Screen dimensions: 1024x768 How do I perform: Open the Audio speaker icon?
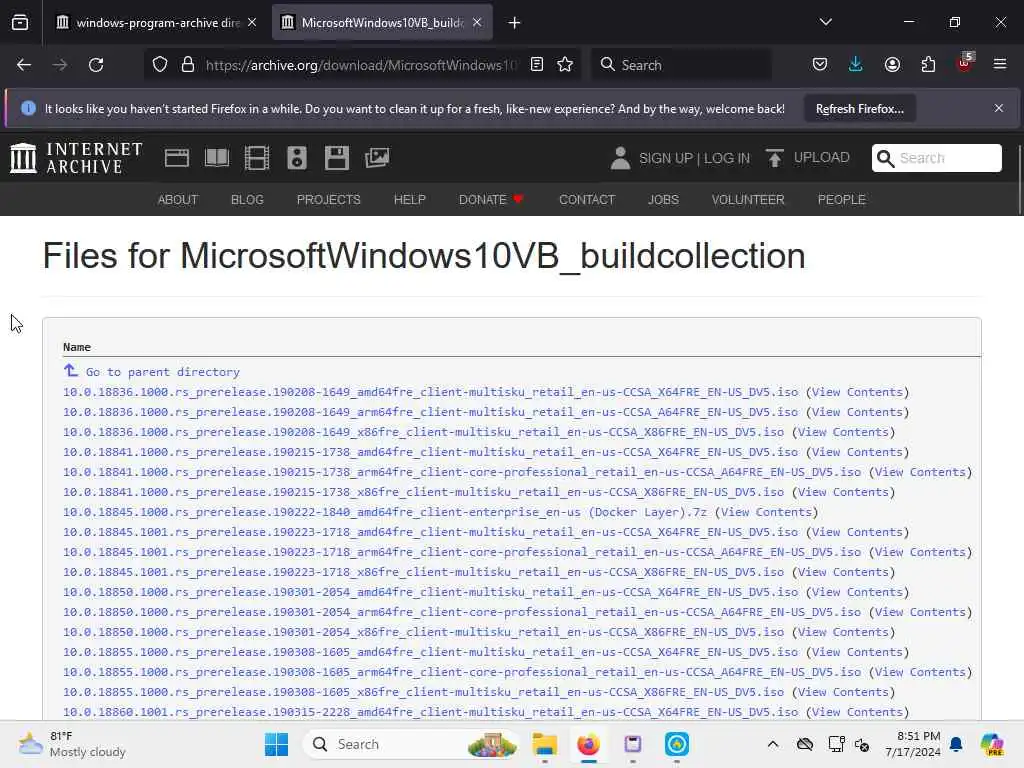(x=296, y=158)
